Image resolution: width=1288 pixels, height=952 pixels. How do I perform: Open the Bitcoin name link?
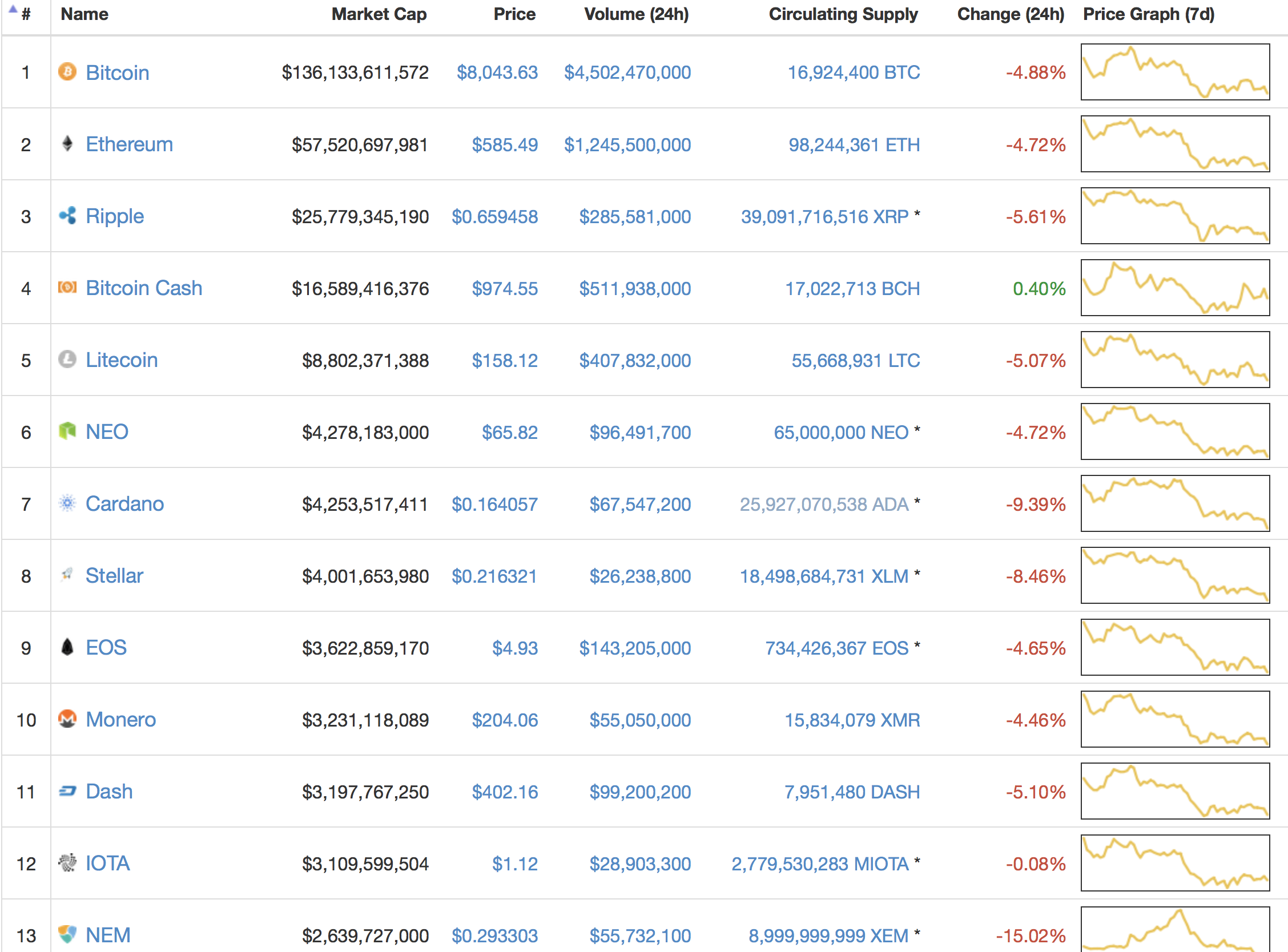[x=118, y=72]
